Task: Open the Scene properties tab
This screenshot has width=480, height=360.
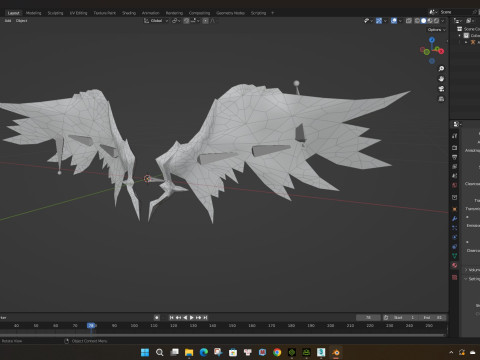Action: click(455, 176)
